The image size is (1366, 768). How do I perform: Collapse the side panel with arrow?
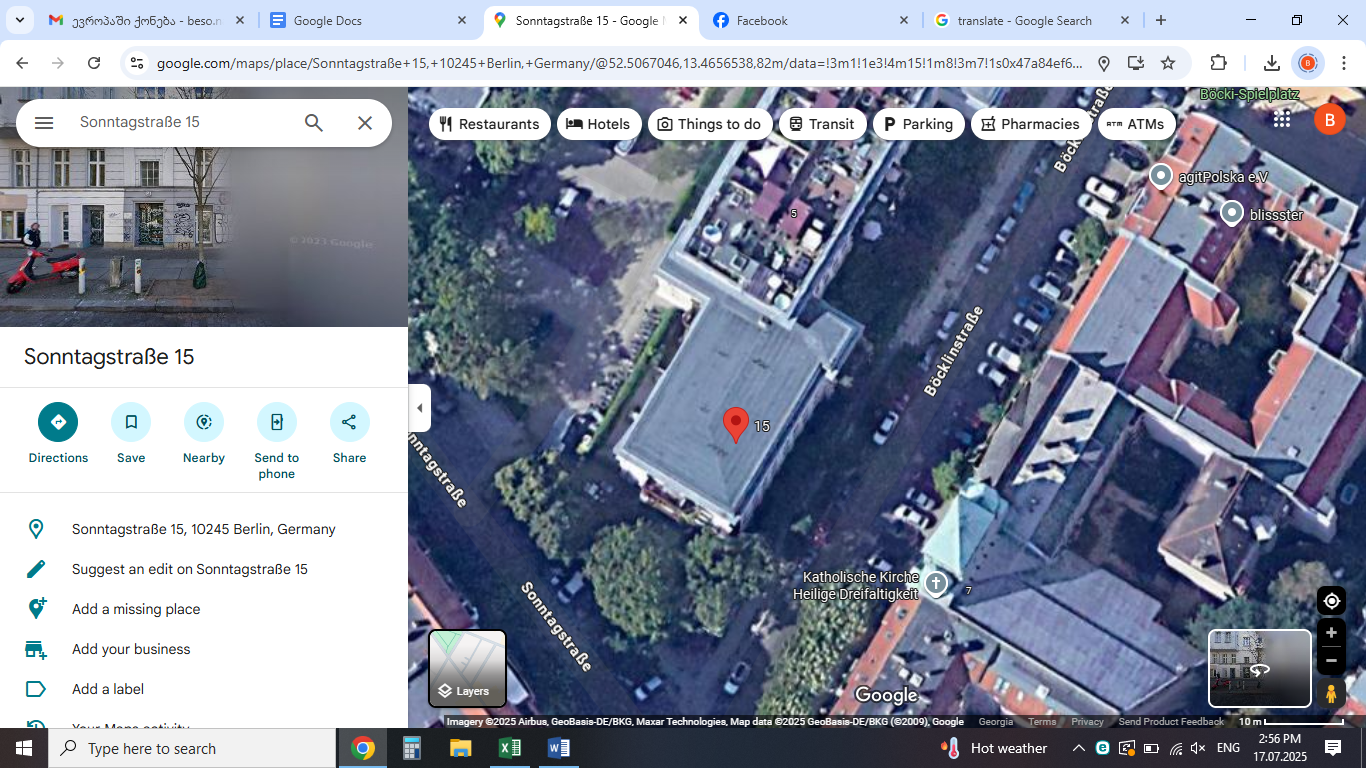click(x=420, y=408)
